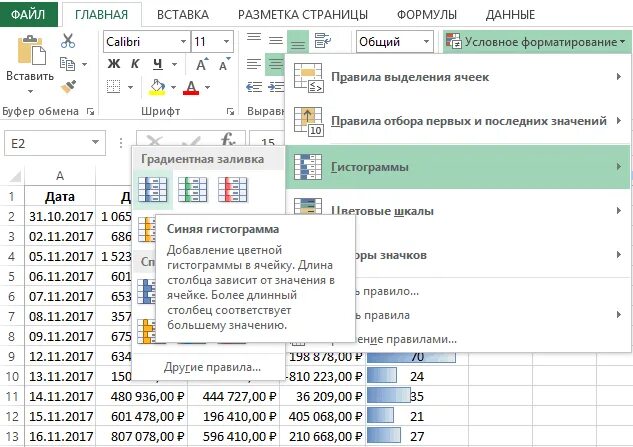
Task: Align text to top
Action: tap(254, 38)
